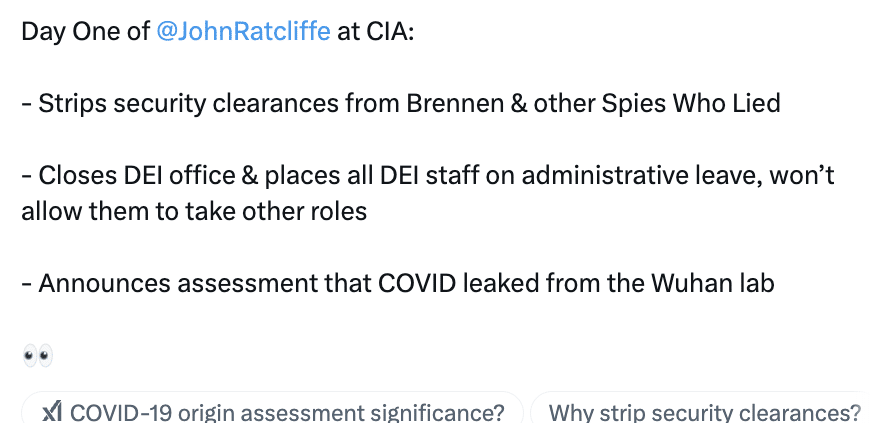Select the 'Why strip security clearances?' suggestion
Image resolution: width=892 pixels, height=423 pixels.
[704, 412]
